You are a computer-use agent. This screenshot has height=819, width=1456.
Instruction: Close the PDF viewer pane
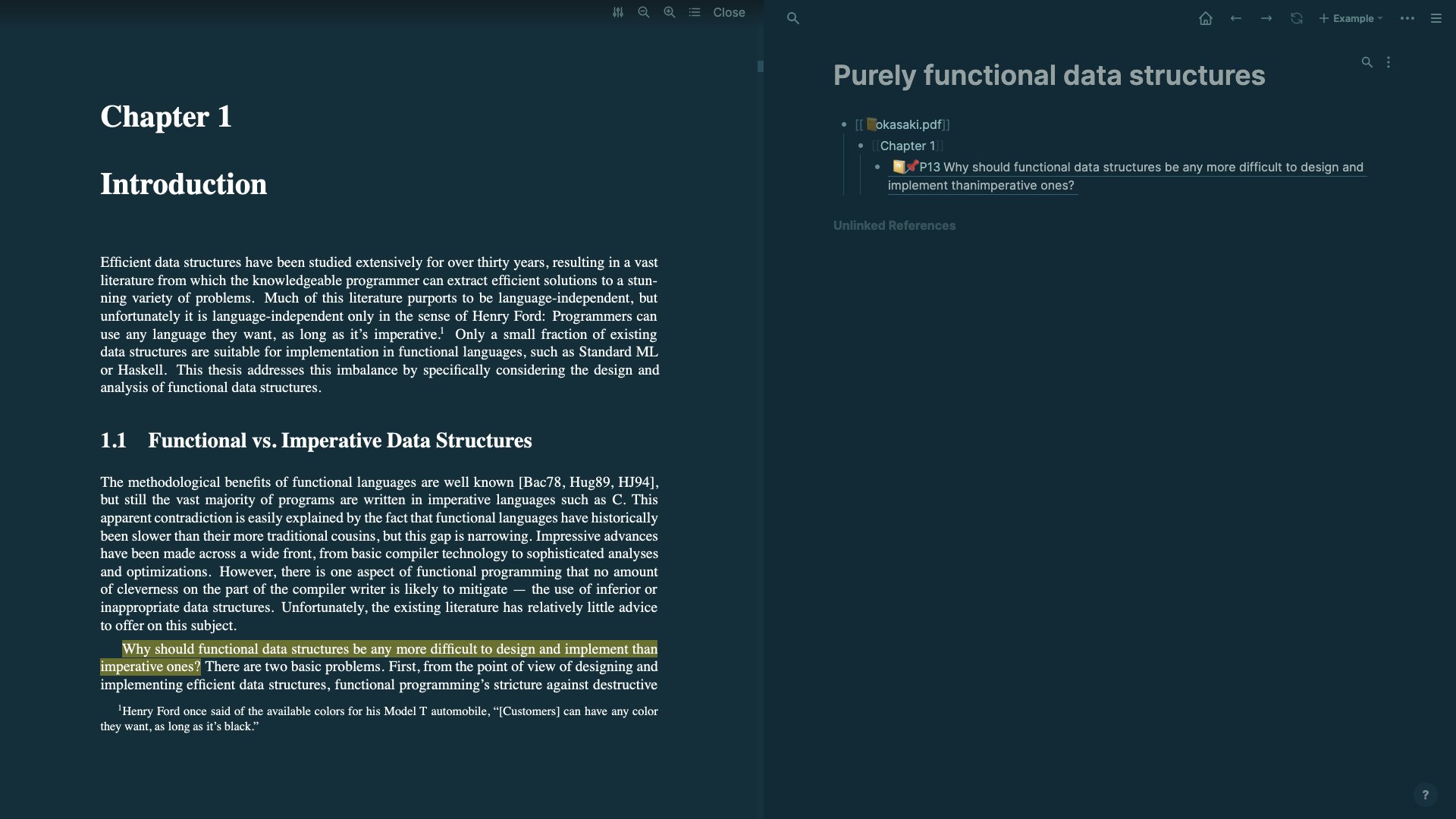coord(729,12)
